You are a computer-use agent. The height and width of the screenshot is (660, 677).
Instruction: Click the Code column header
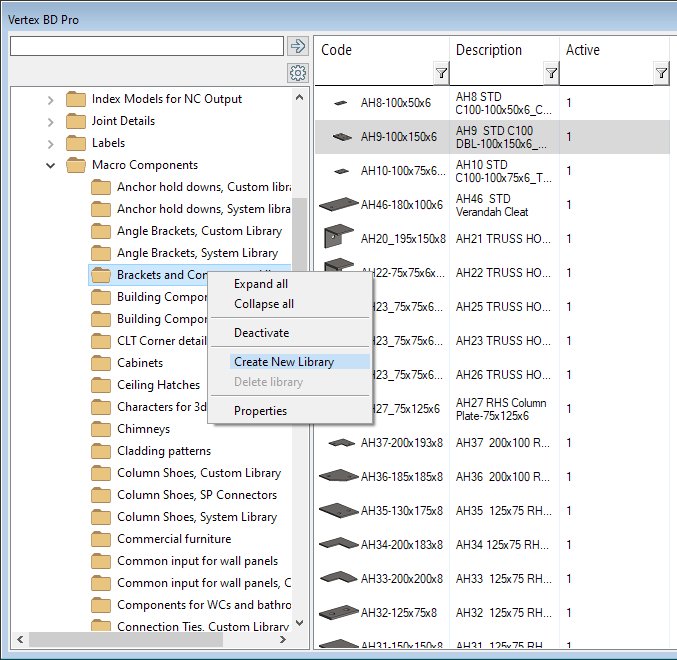[337, 50]
